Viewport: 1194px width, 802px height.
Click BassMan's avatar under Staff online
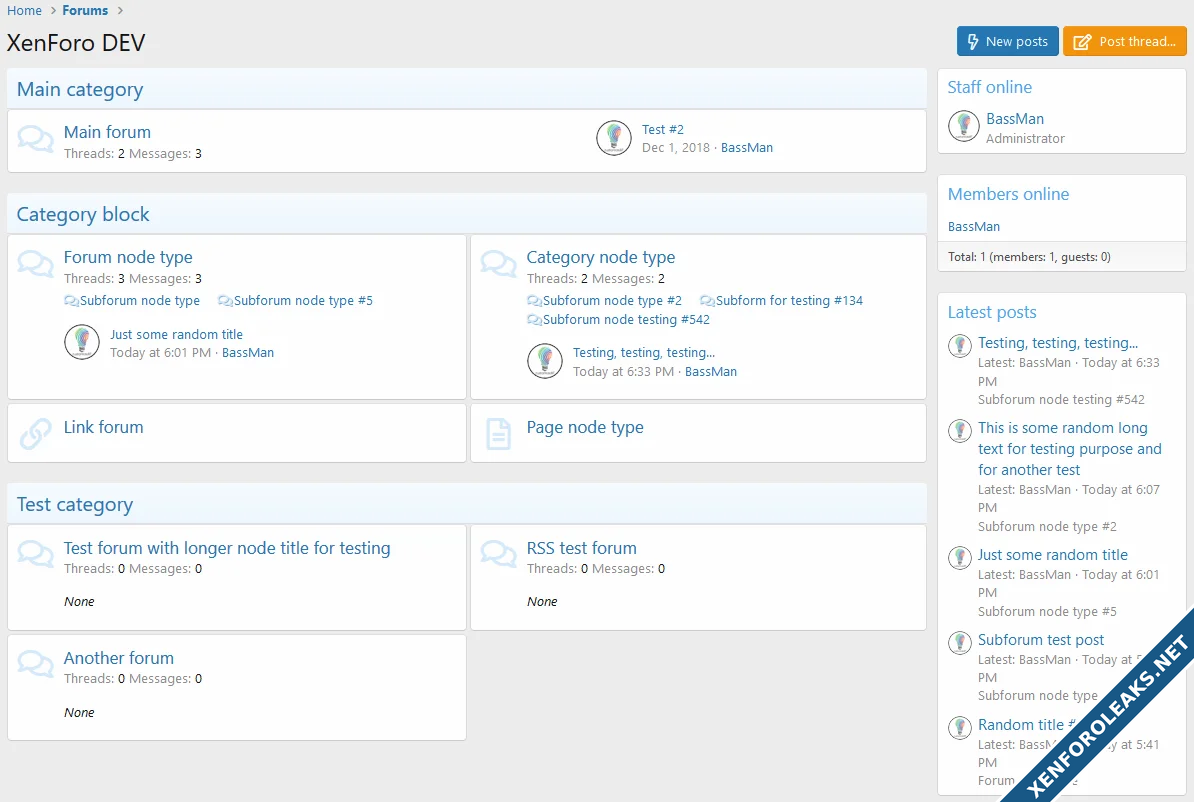click(x=964, y=126)
